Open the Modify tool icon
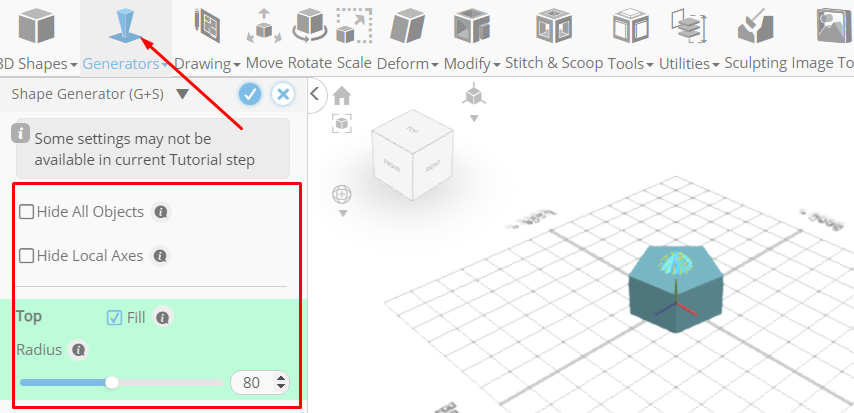 pos(472,27)
